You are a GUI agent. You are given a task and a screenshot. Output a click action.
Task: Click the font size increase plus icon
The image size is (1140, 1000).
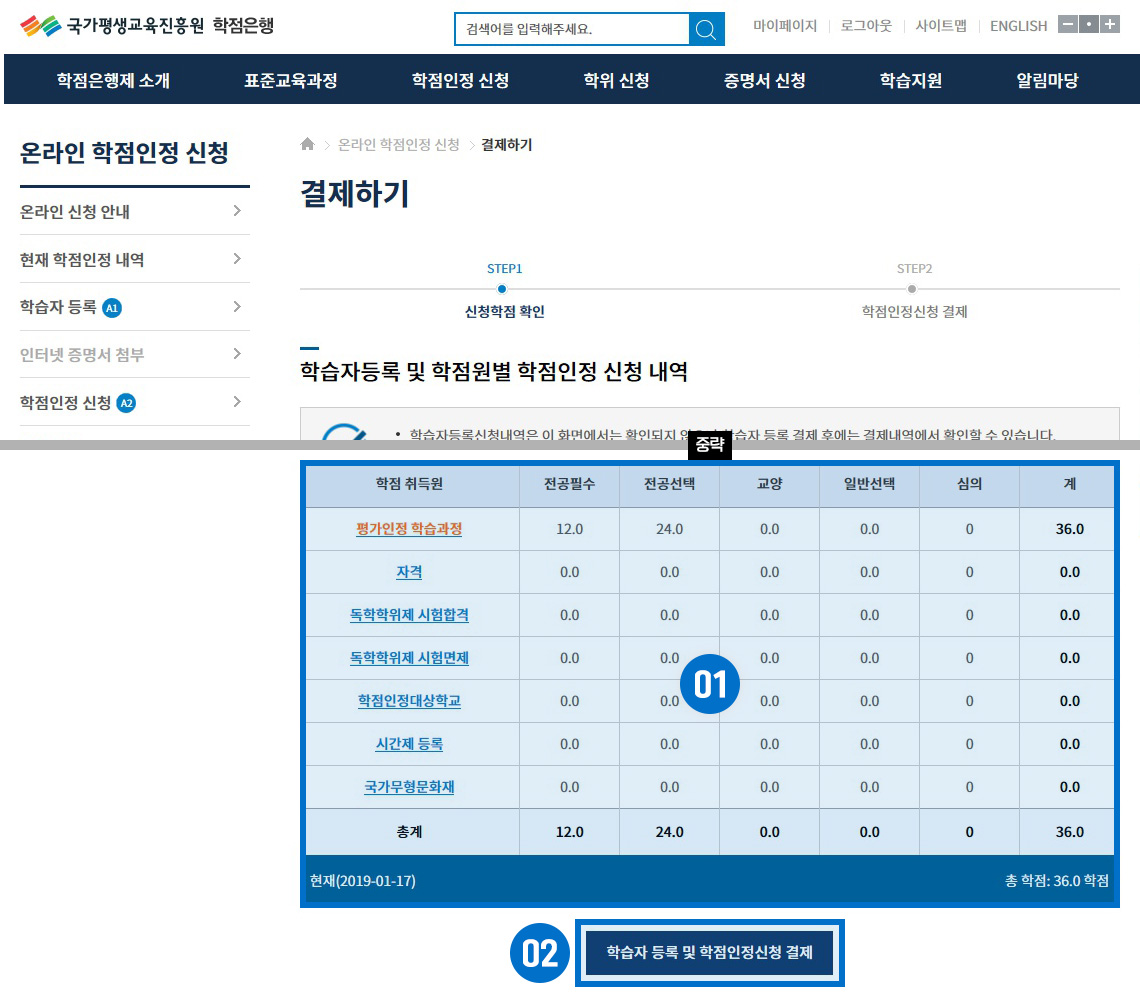coord(1110,25)
